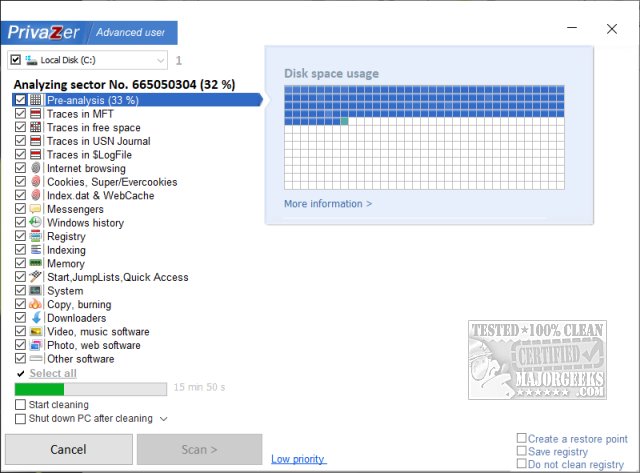Screen dimensions: 640x473
Task: Open the More information > link
Action: click(328, 204)
